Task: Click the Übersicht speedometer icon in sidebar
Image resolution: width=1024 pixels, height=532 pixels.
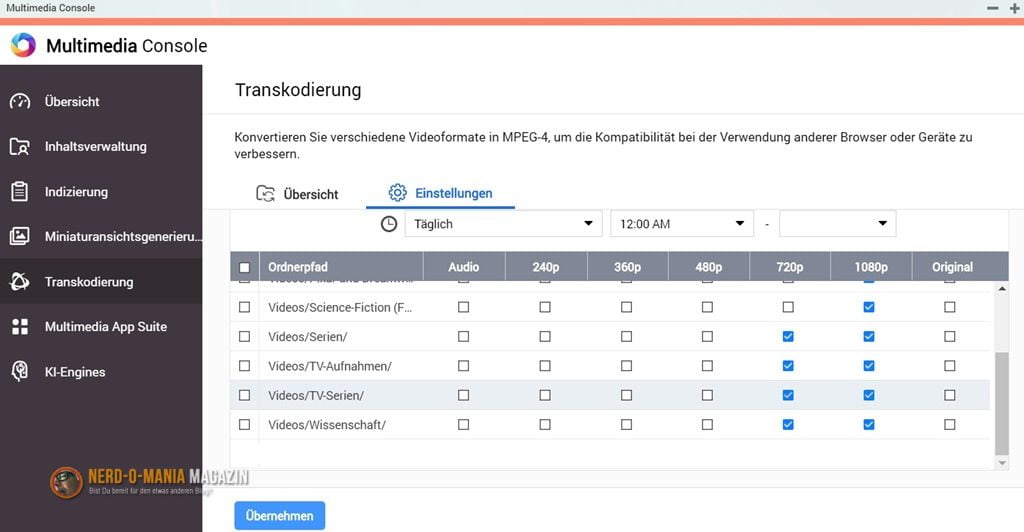Action: (x=20, y=101)
